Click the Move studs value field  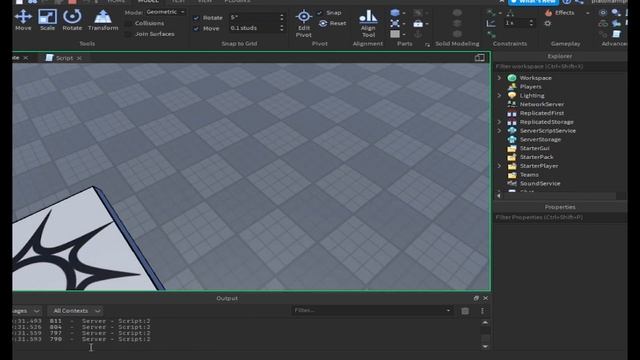coord(253,28)
